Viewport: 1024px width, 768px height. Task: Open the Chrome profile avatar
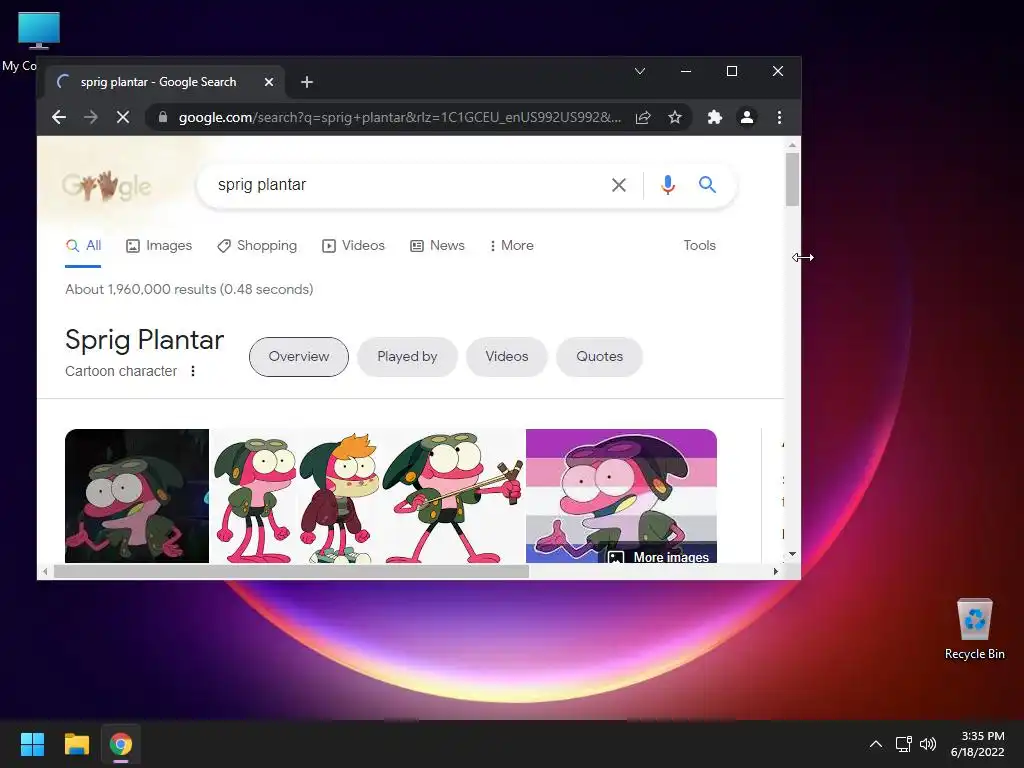[x=746, y=118]
